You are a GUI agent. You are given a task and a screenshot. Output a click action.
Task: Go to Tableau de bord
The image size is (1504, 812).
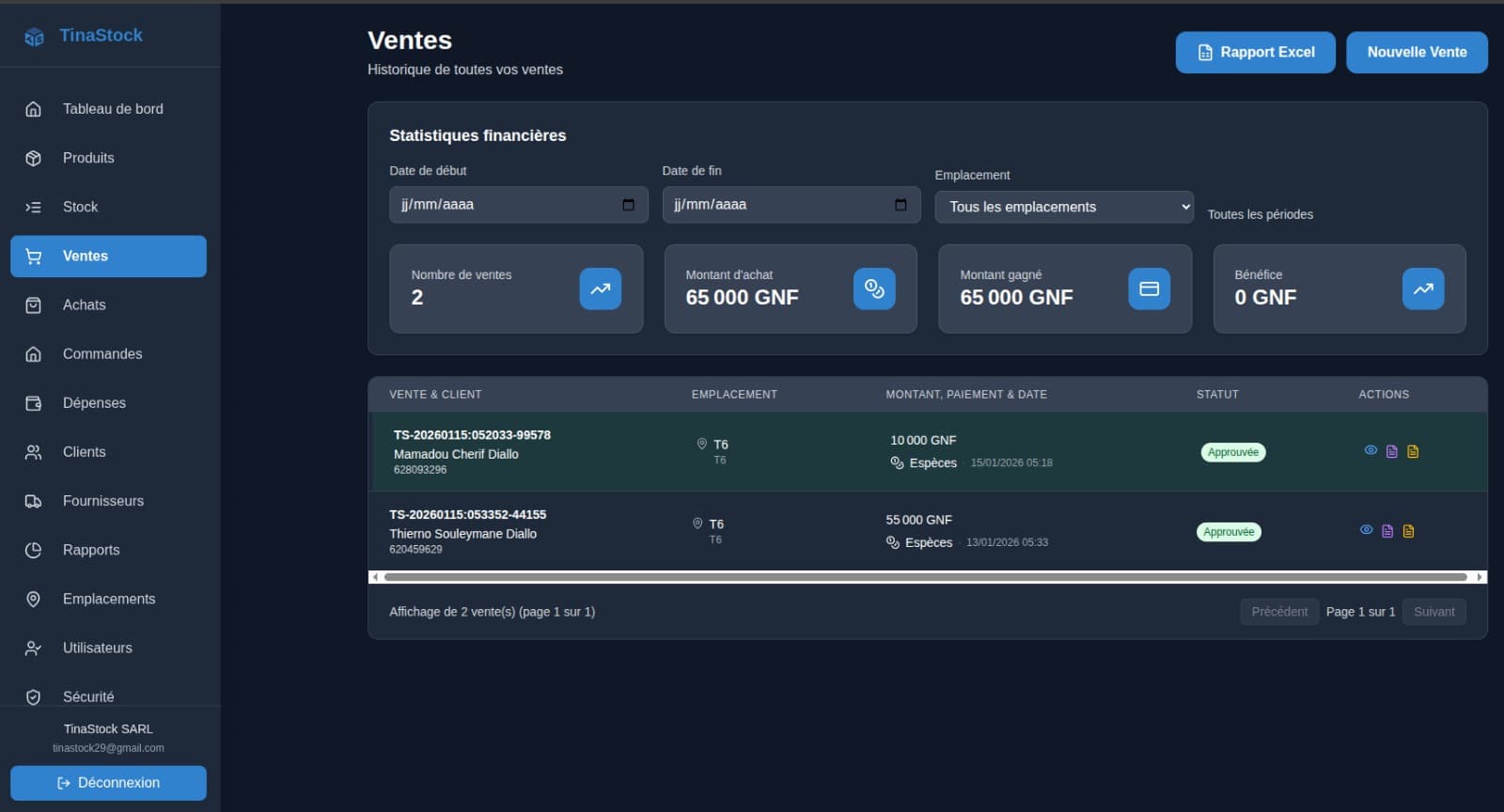click(108, 109)
